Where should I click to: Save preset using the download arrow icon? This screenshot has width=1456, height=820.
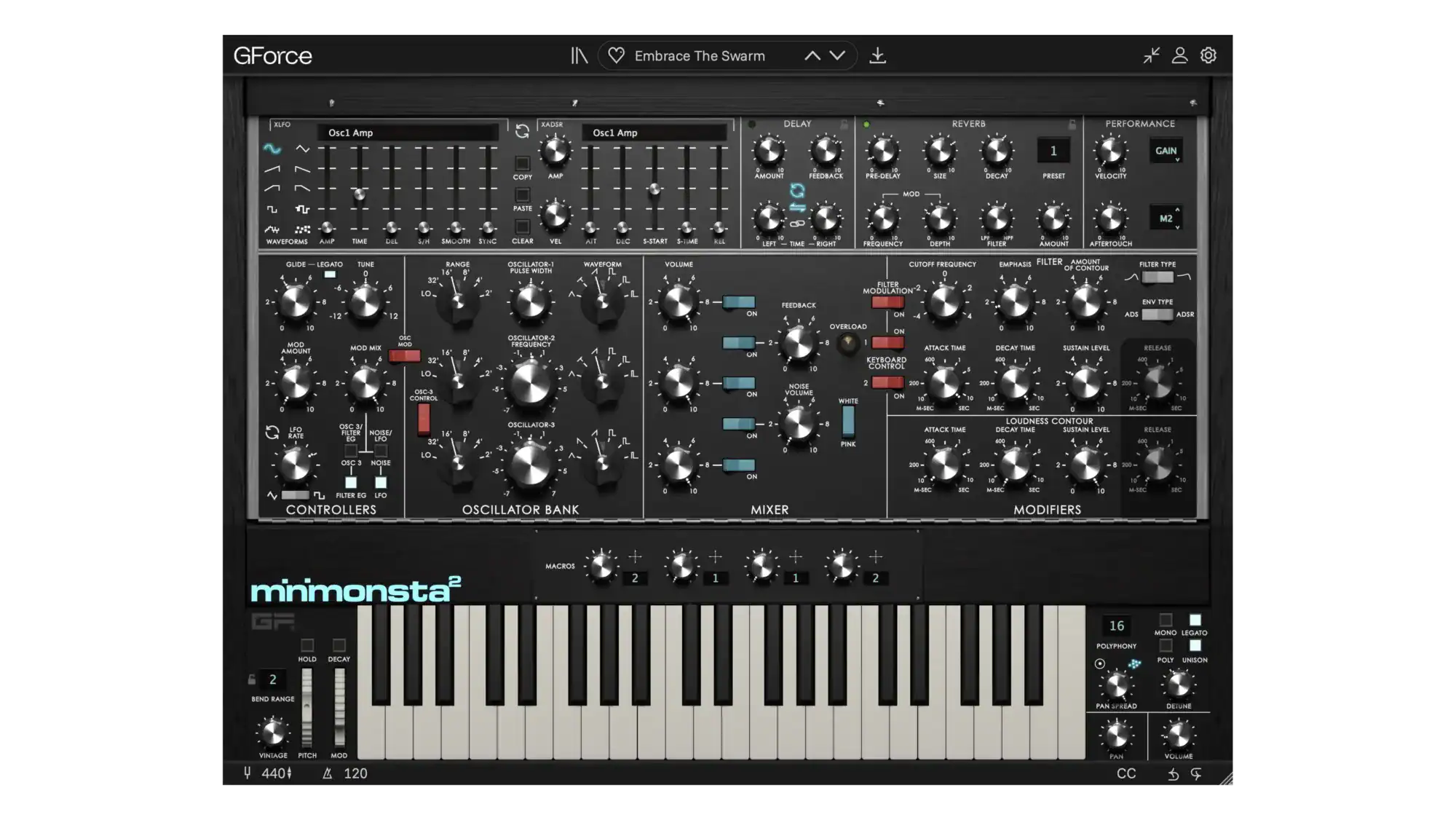(x=878, y=55)
